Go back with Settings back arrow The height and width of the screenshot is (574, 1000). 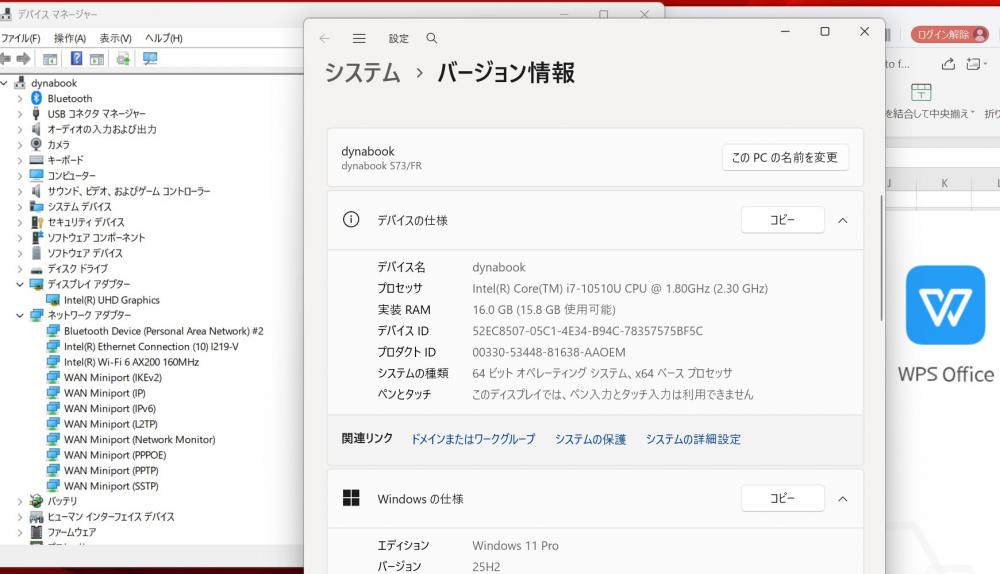click(324, 39)
